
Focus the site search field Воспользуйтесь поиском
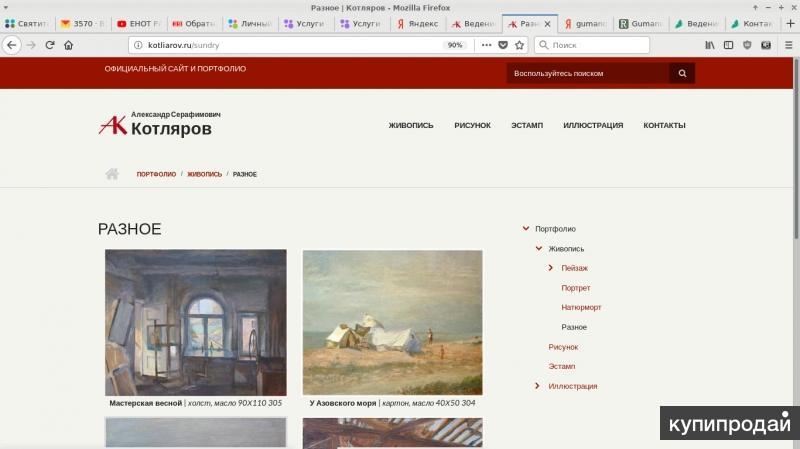click(588, 73)
